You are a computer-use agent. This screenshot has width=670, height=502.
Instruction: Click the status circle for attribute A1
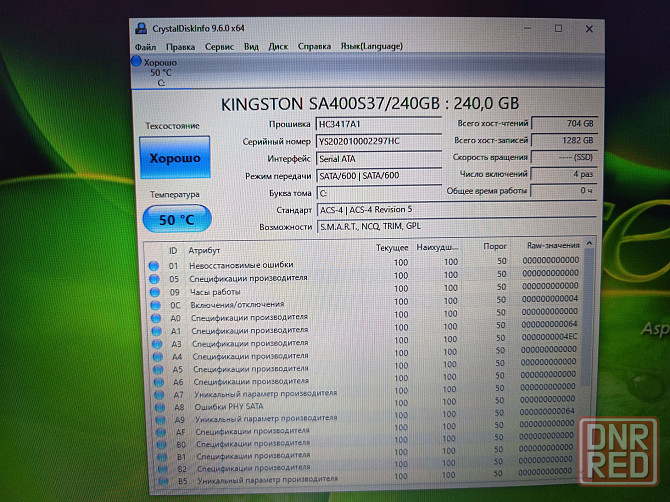click(156, 331)
